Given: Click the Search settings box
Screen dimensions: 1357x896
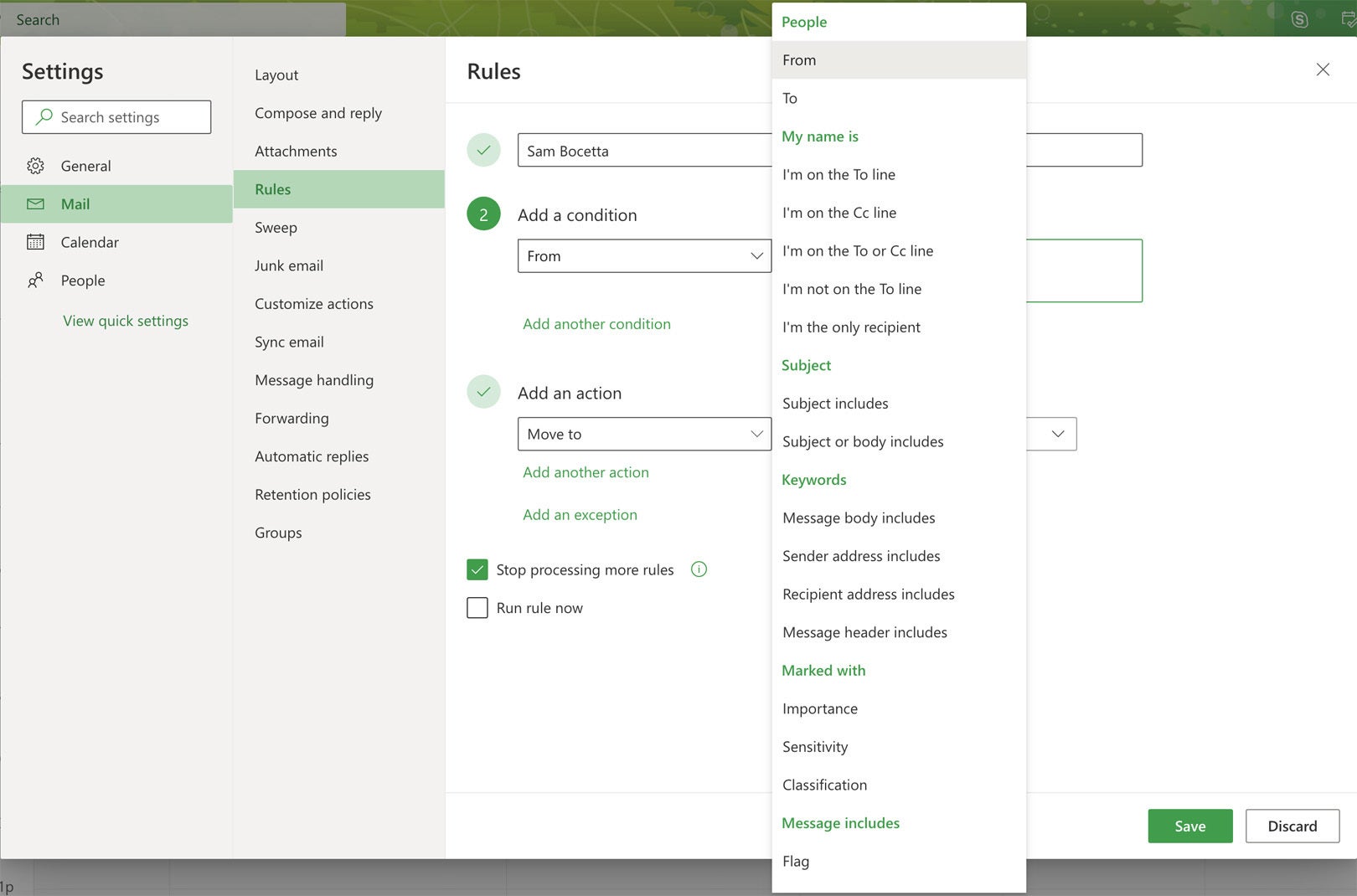Looking at the screenshot, I should [116, 117].
